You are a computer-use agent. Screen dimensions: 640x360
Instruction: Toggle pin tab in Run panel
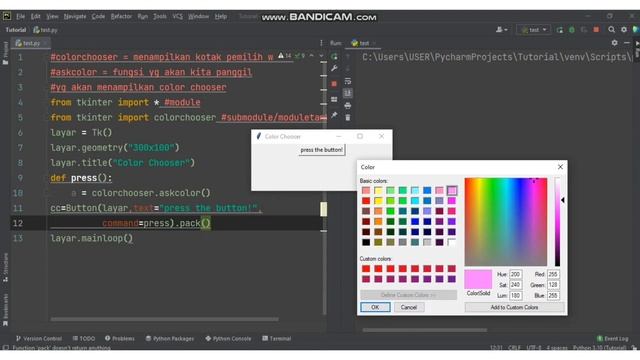[x=334, y=116]
